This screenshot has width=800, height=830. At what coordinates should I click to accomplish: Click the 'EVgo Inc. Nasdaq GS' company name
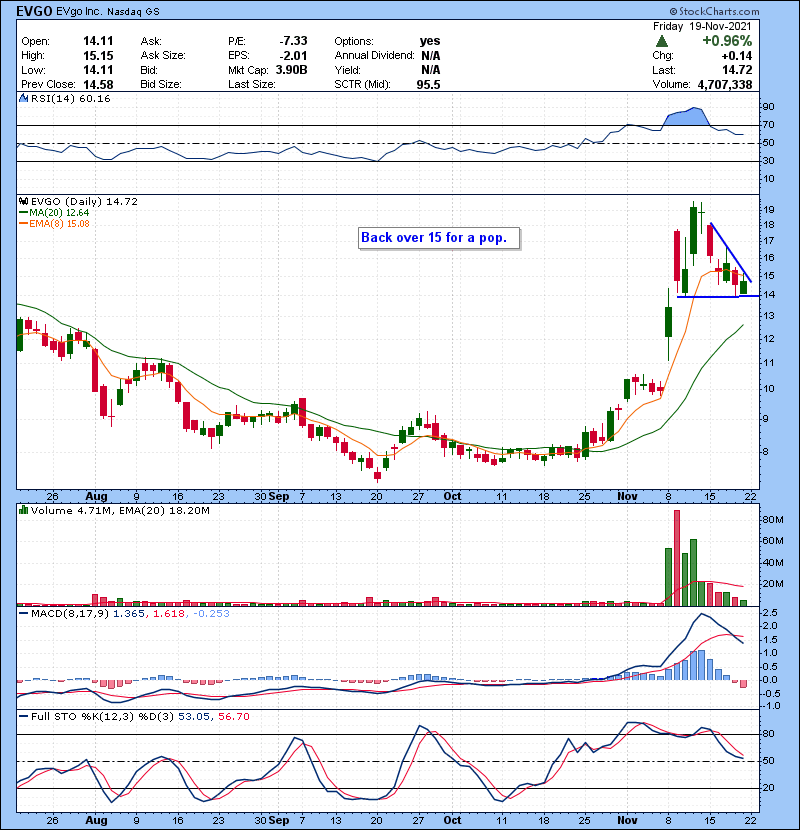point(107,12)
